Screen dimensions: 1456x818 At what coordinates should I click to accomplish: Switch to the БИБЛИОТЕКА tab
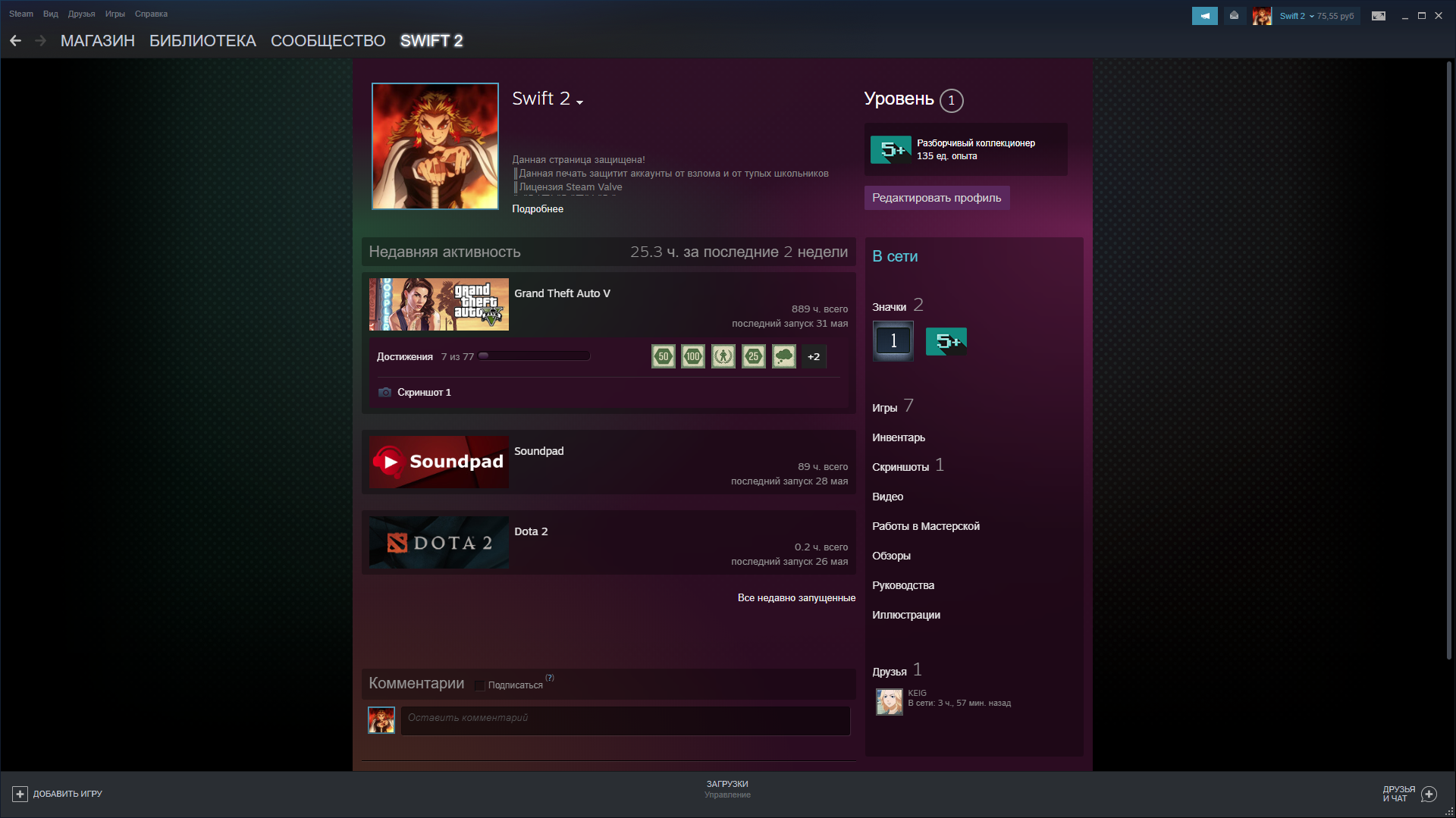(202, 41)
